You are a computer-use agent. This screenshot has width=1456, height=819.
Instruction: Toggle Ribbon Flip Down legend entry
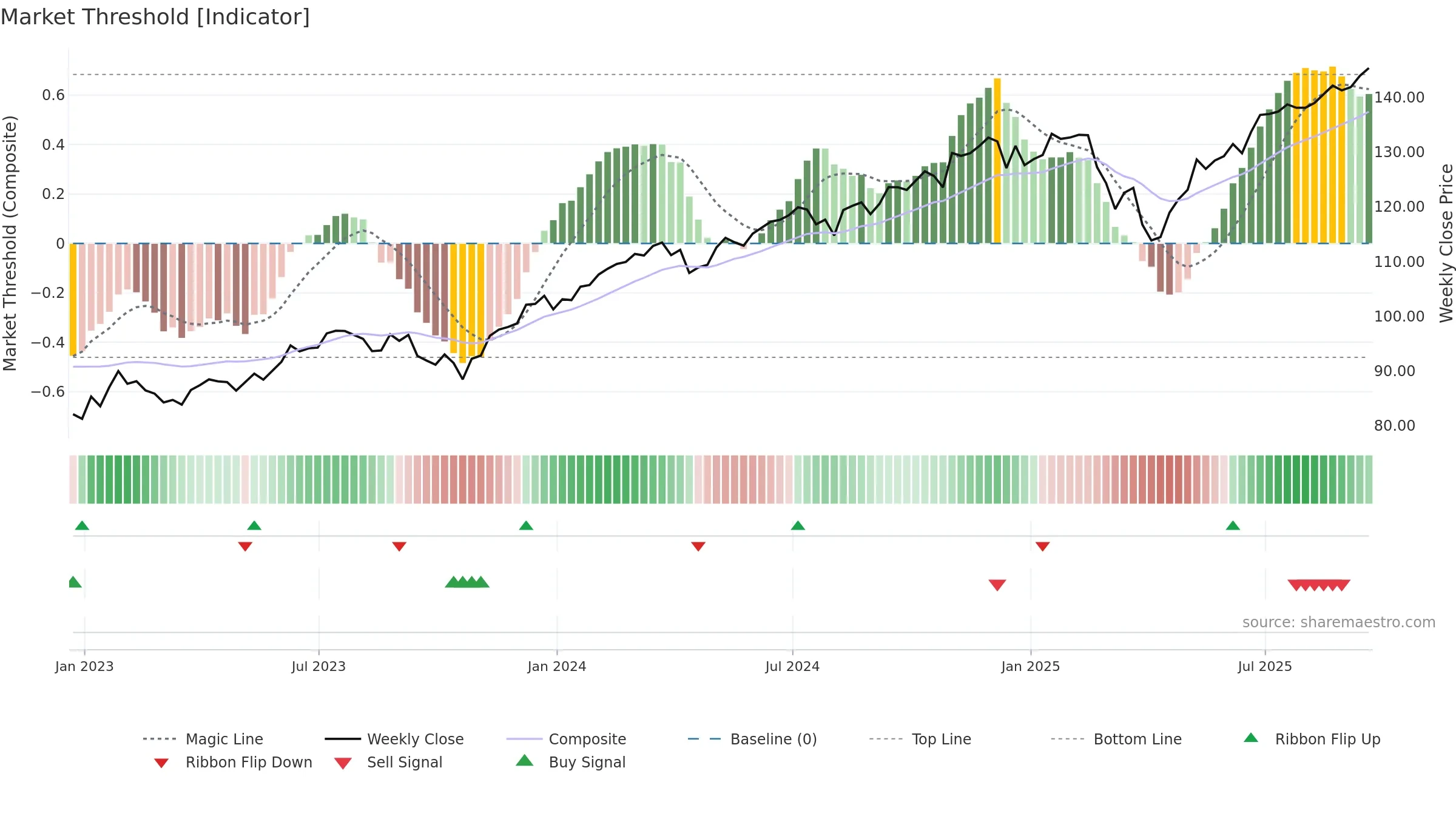pyautogui.click(x=233, y=763)
